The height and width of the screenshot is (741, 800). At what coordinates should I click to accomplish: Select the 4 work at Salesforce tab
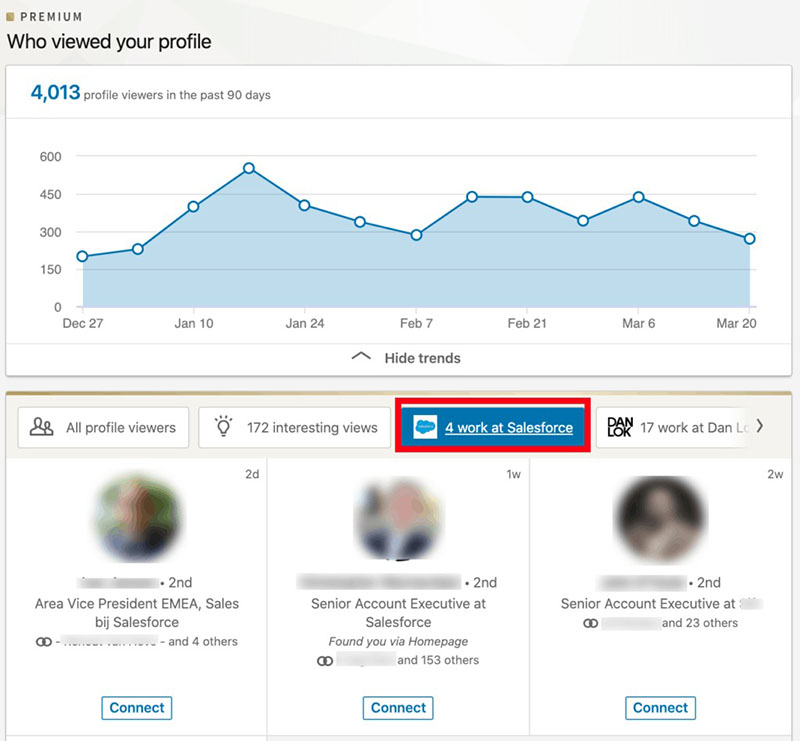(493, 427)
